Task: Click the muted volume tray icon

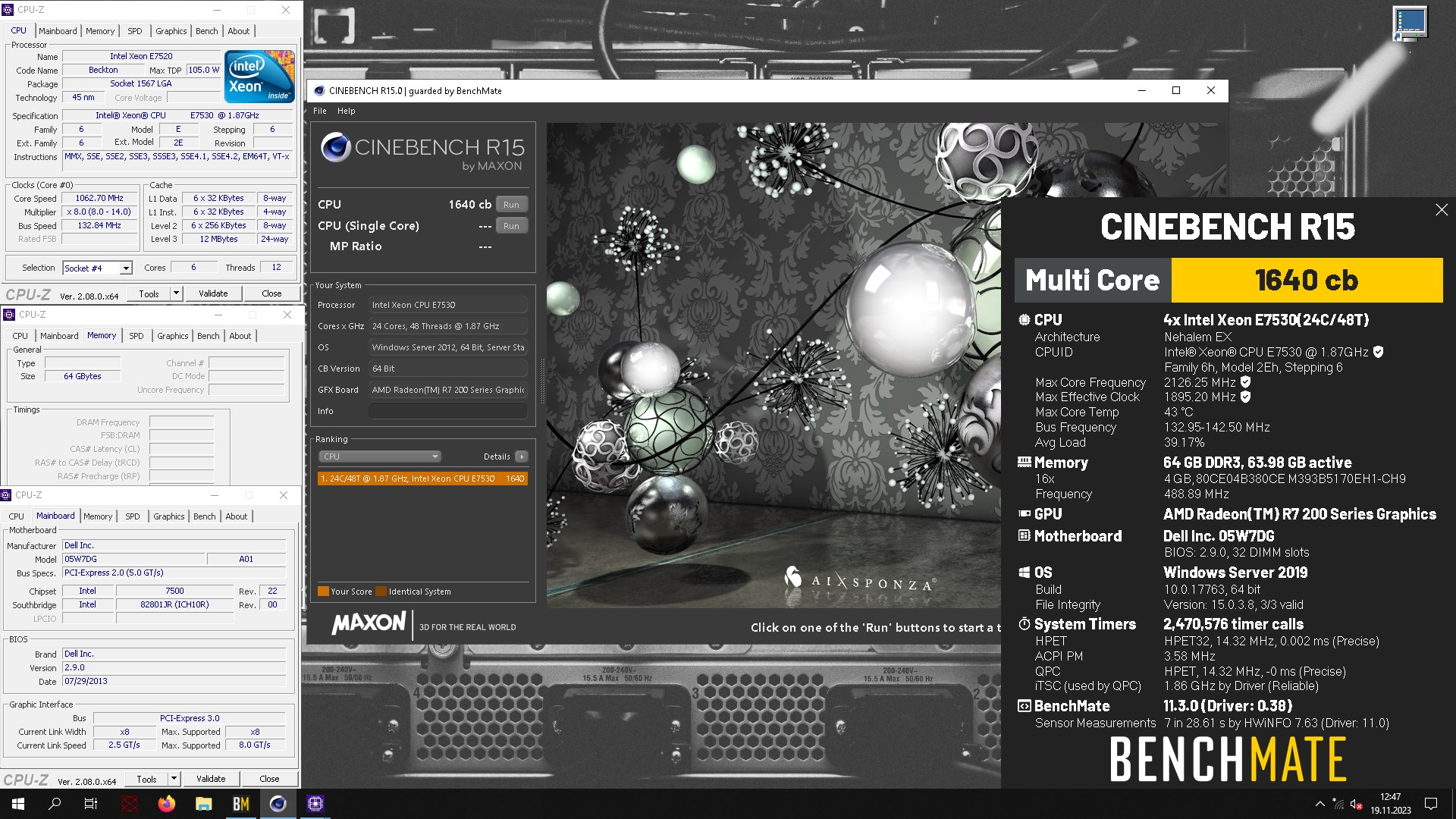Action: tap(1357, 805)
